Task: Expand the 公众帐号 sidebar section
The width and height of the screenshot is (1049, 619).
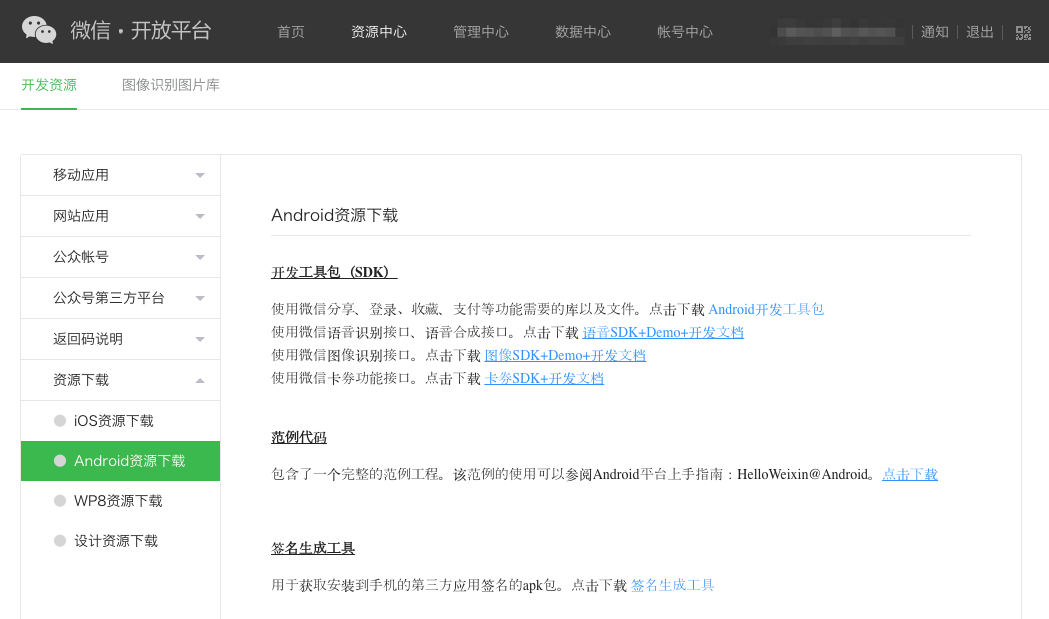Action: click(120, 256)
